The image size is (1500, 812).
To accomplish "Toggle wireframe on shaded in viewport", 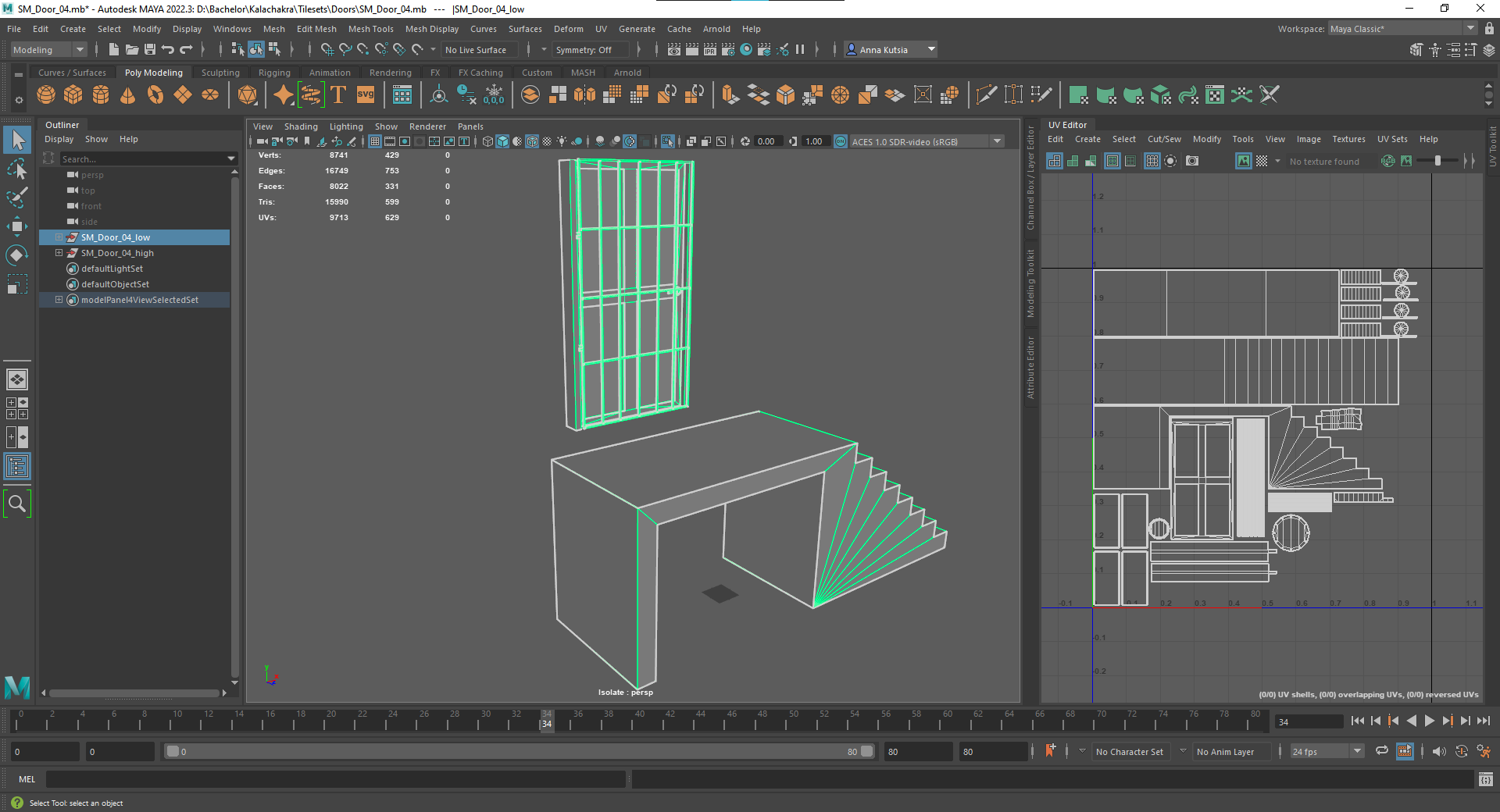I will pyautogui.click(x=532, y=141).
